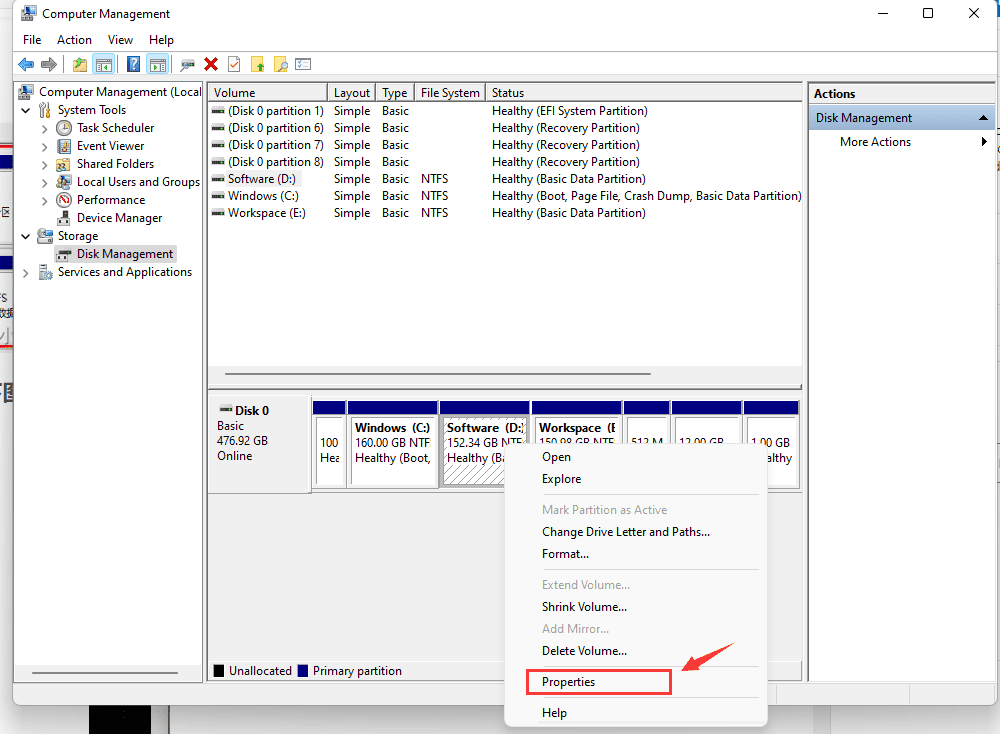Select Workspace (E:) row in volume list
Screen dimensions: 1000x734
point(266,213)
